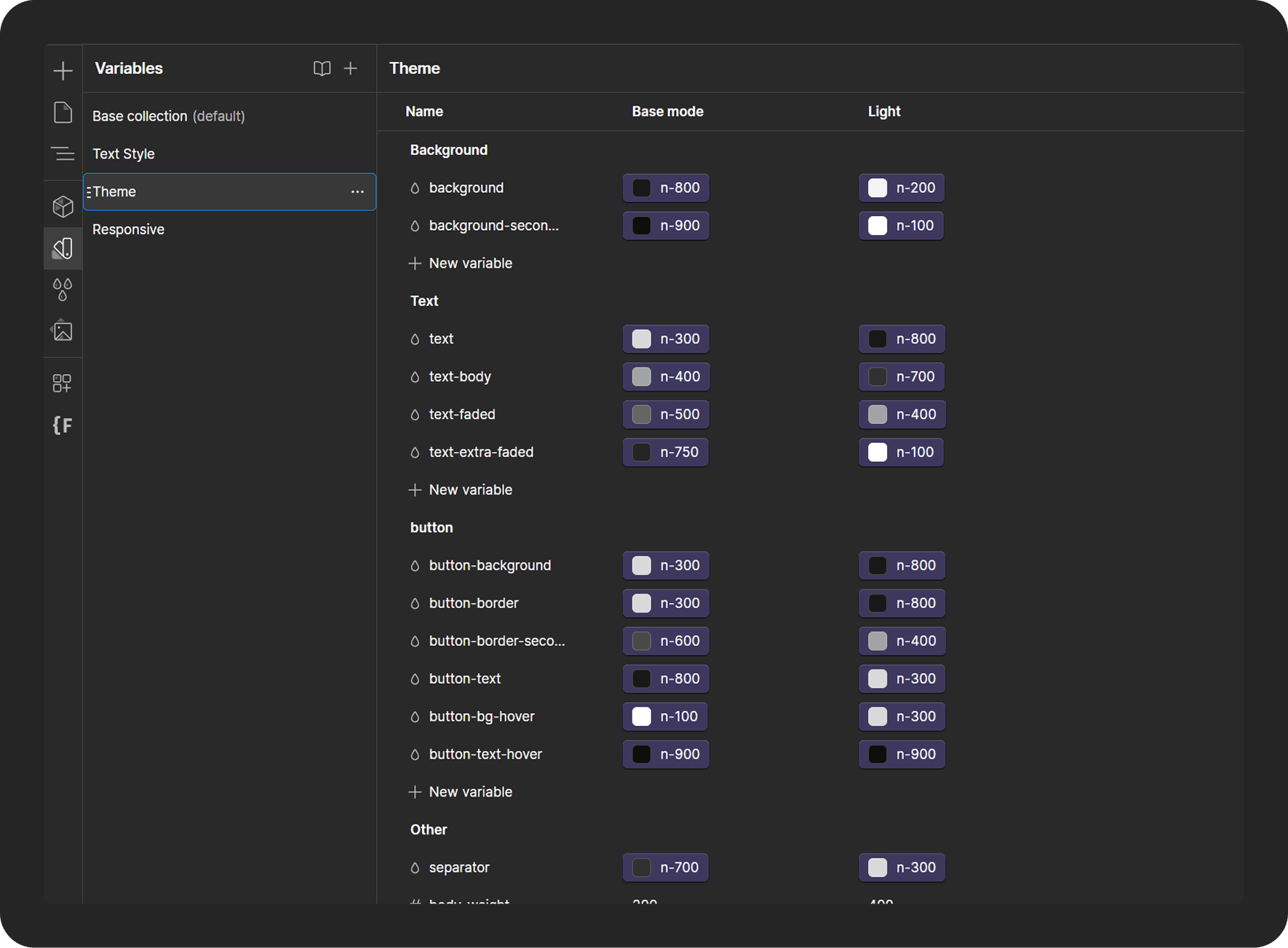
Task: Open text-body Light value n-700
Action: point(902,377)
